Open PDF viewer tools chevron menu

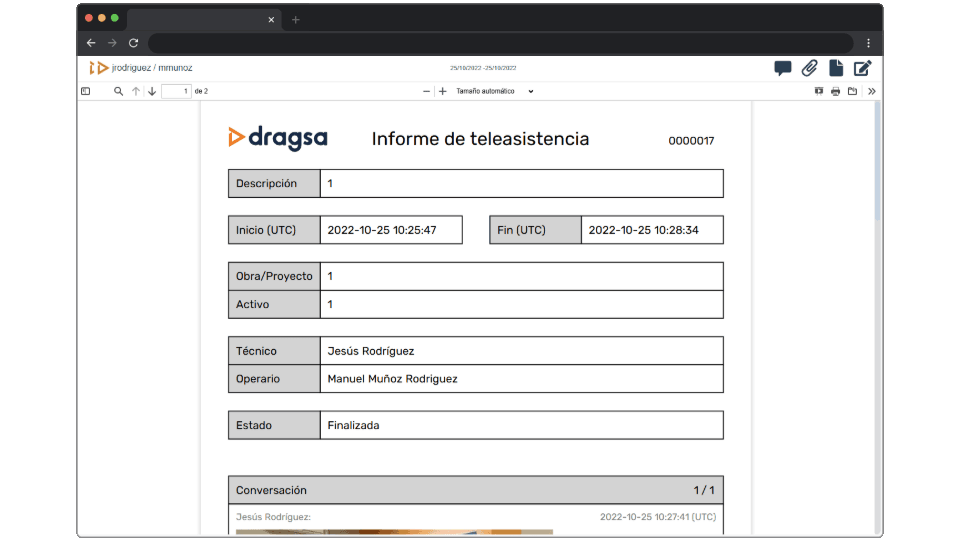point(872,91)
